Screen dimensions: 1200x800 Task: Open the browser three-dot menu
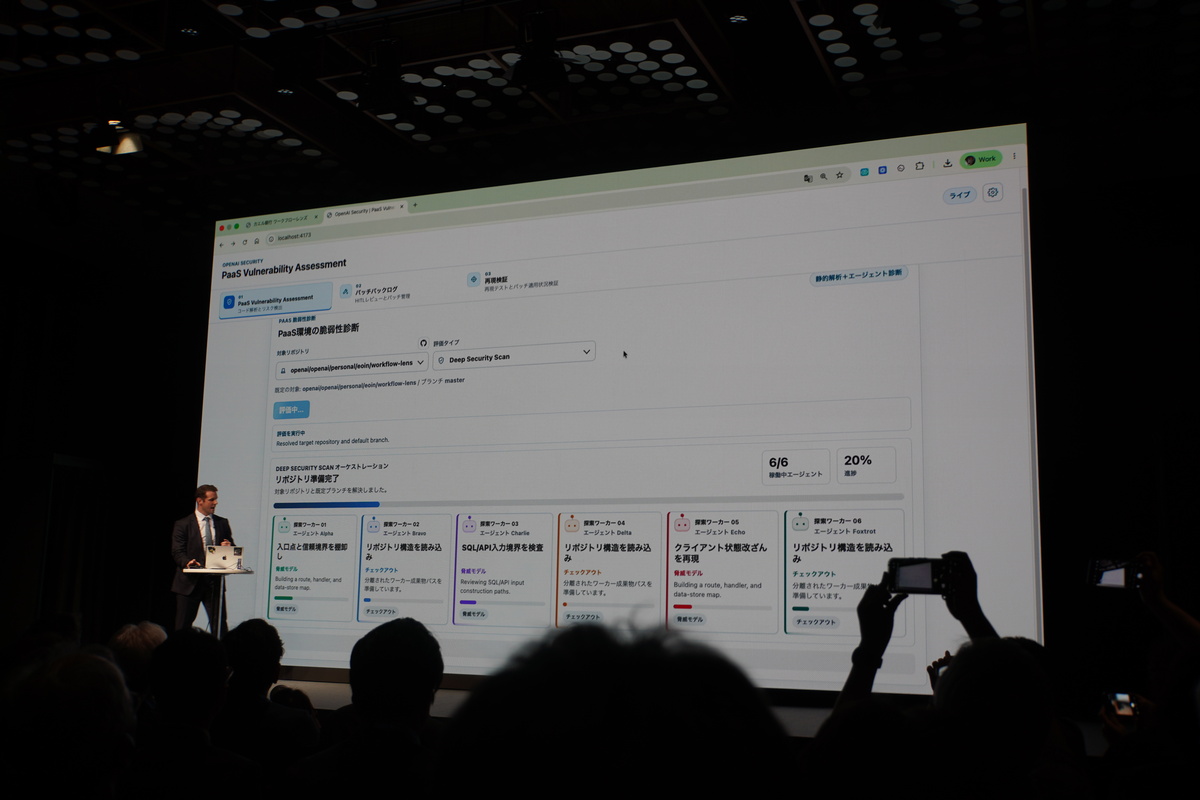point(1014,156)
